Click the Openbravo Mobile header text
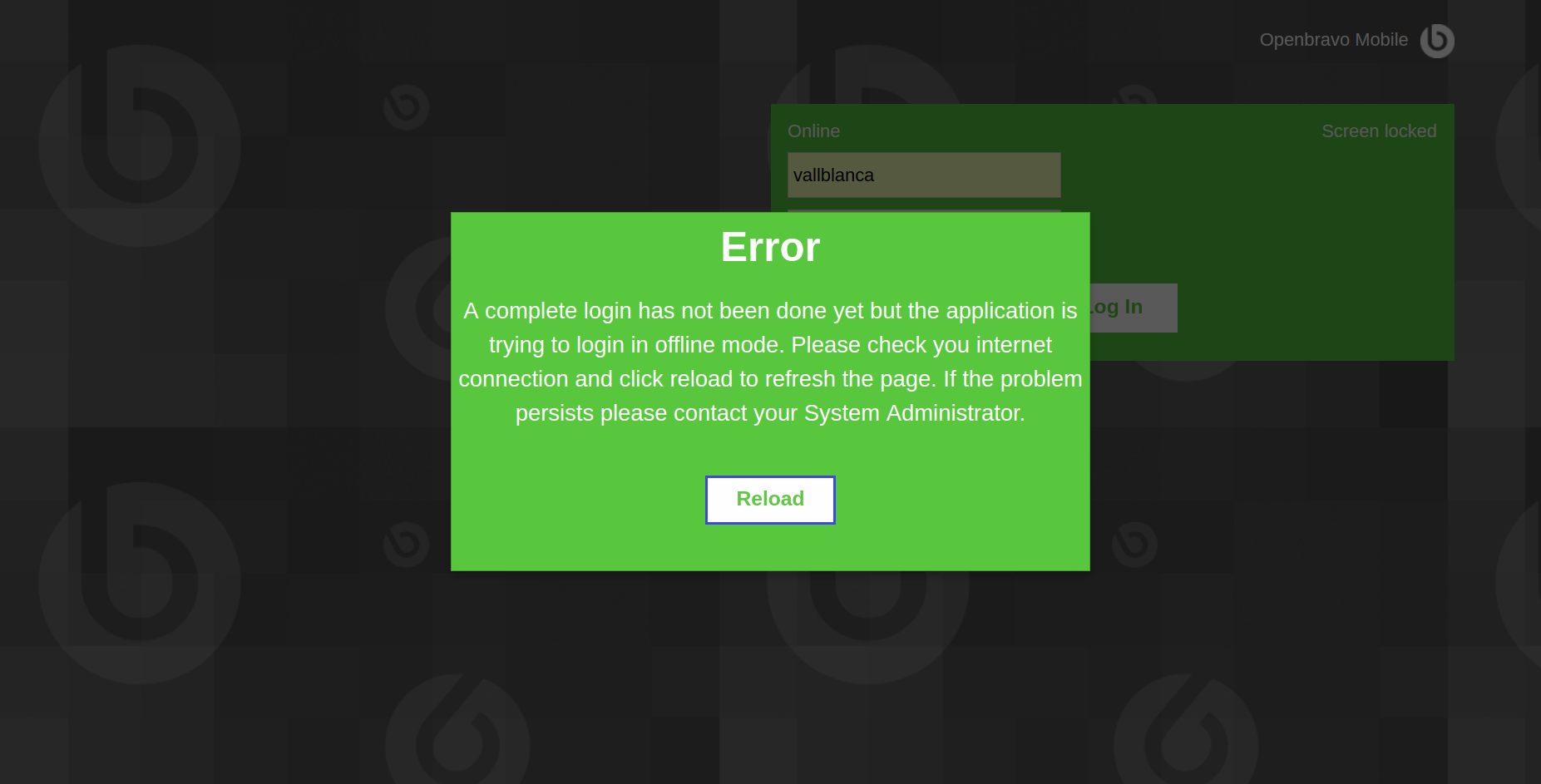This screenshot has height=784, width=1541. [1333, 40]
